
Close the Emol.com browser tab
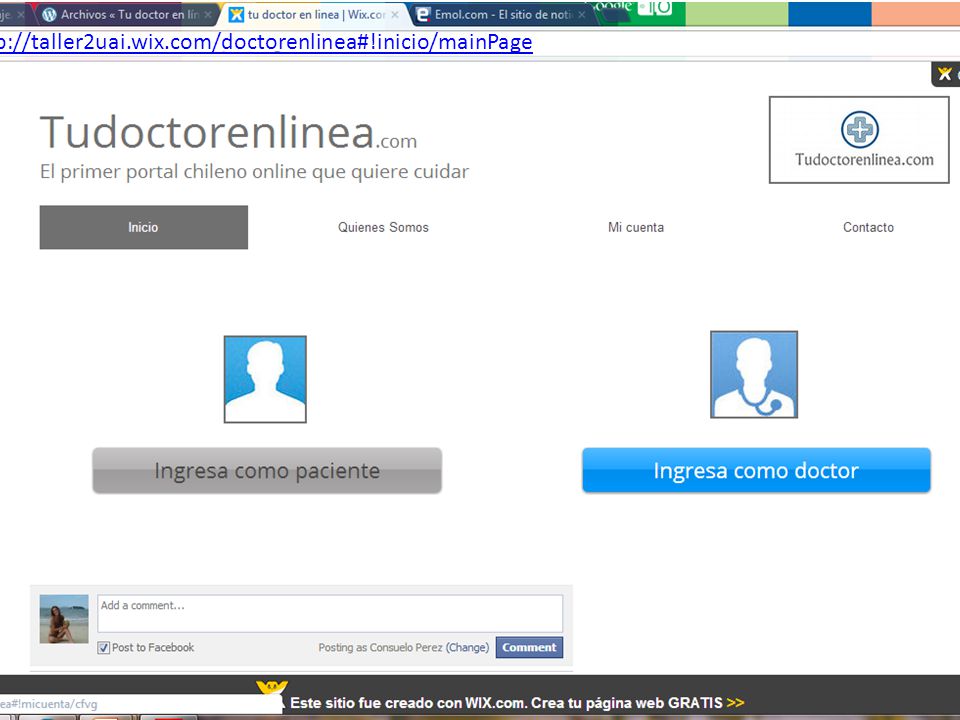point(582,14)
